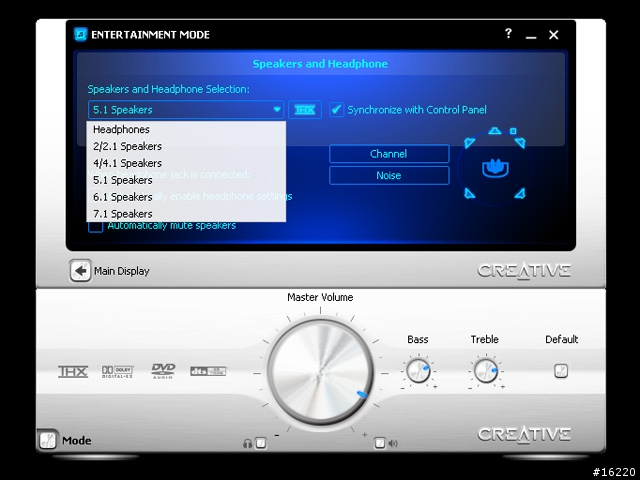Screen dimensions: 640x480
Task: Click the Creative logo beside Main Display
Action: 524,271
